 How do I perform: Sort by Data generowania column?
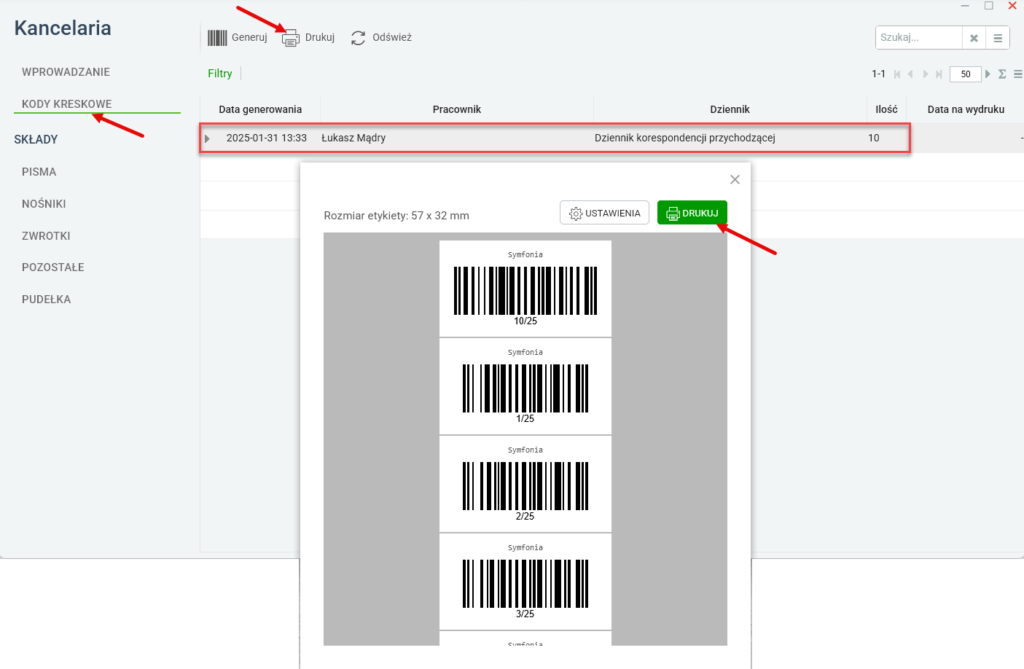pos(260,109)
